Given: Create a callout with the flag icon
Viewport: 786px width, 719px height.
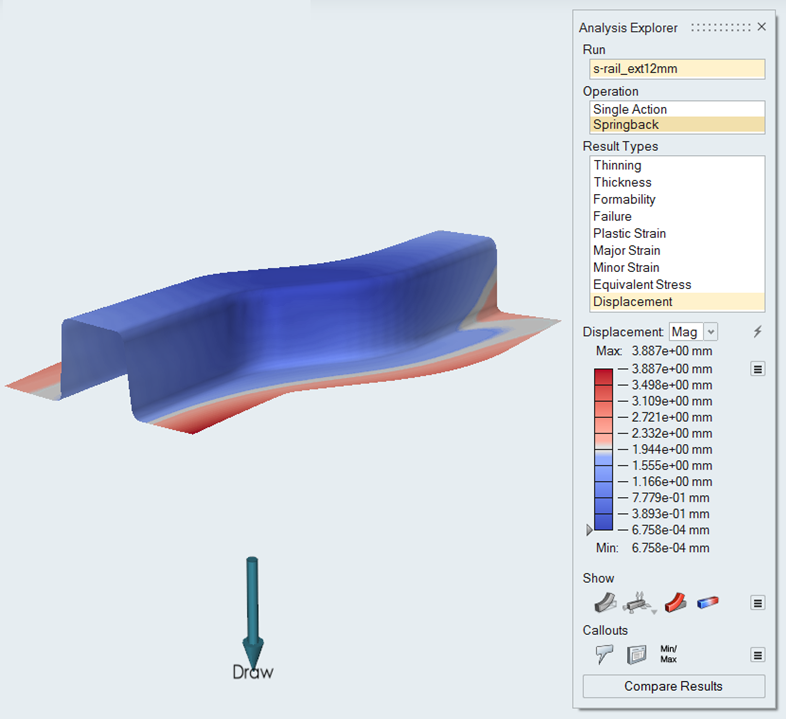Looking at the screenshot, I should click(605, 654).
